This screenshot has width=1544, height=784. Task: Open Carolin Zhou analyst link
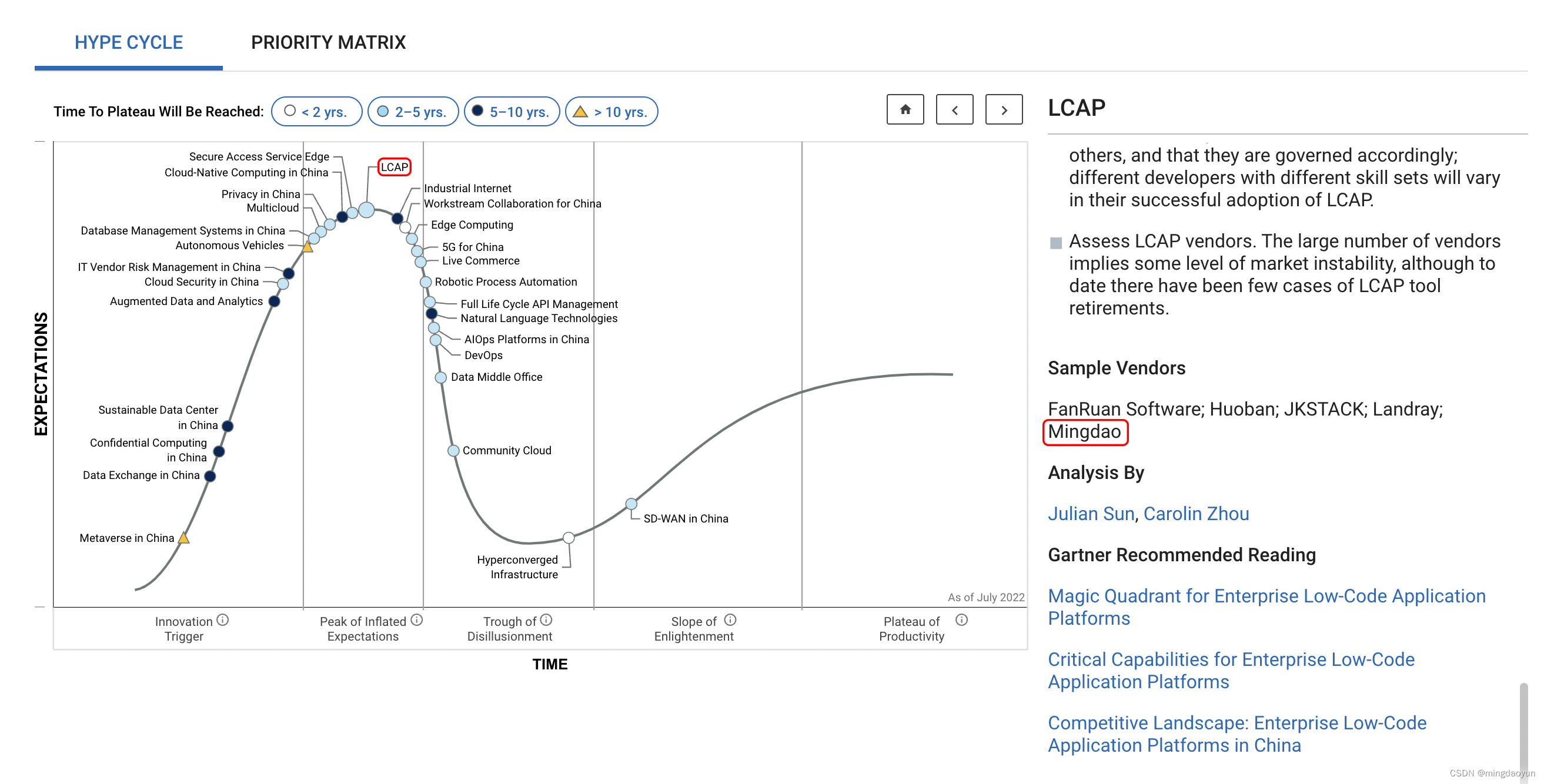pyautogui.click(x=1196, y=514)
